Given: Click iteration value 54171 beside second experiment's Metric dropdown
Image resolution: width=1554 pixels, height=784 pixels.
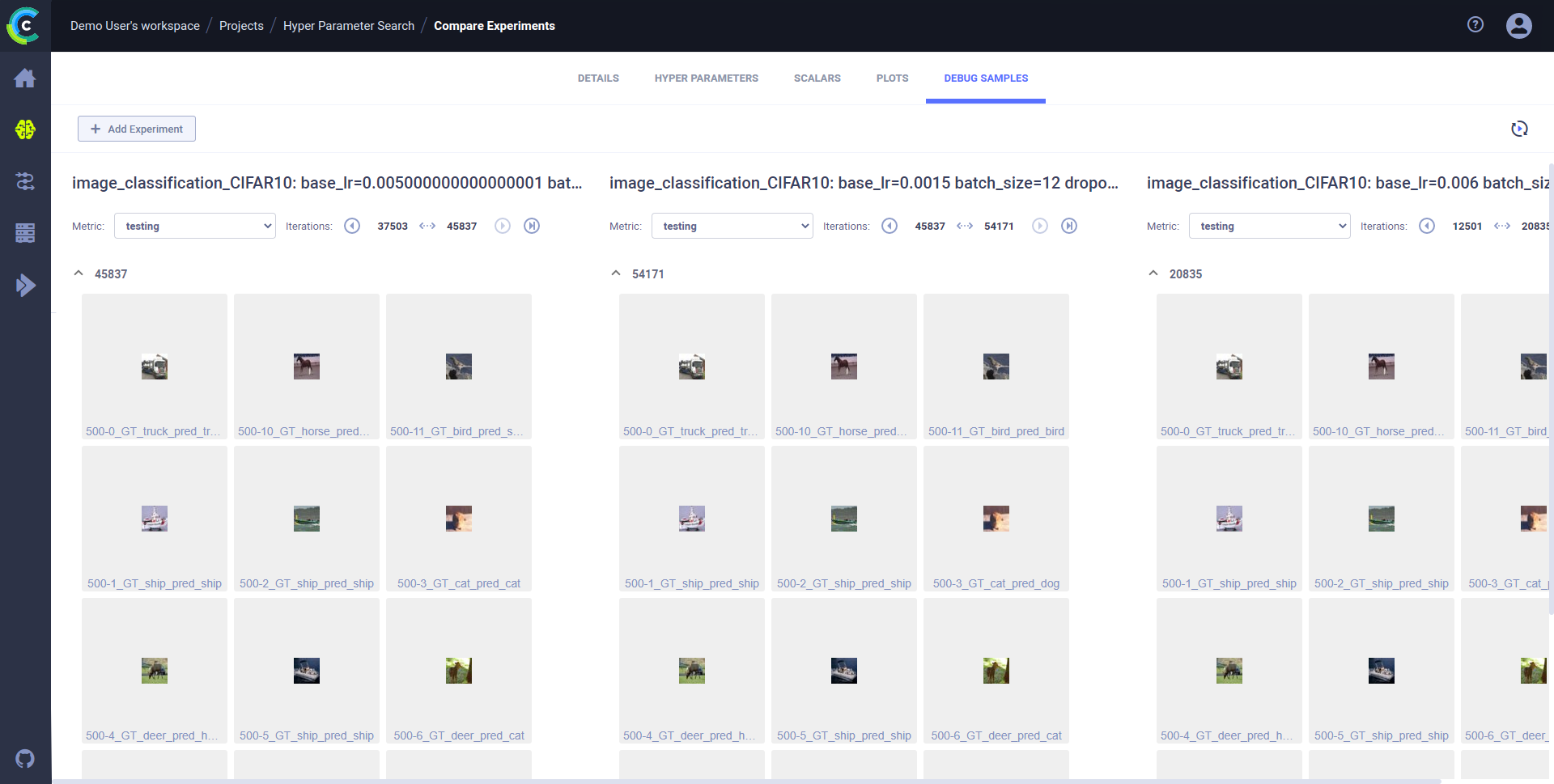Looking at the screenshot, I should (999, 226).
